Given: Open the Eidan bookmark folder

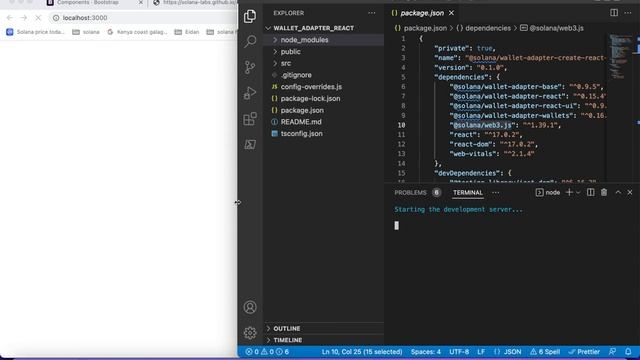Looking at the screenshot, I should click(187, 32).
